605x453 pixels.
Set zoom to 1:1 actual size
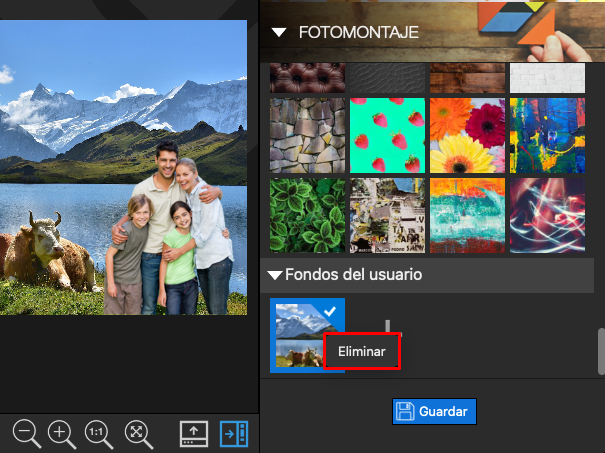pos(98,434)
